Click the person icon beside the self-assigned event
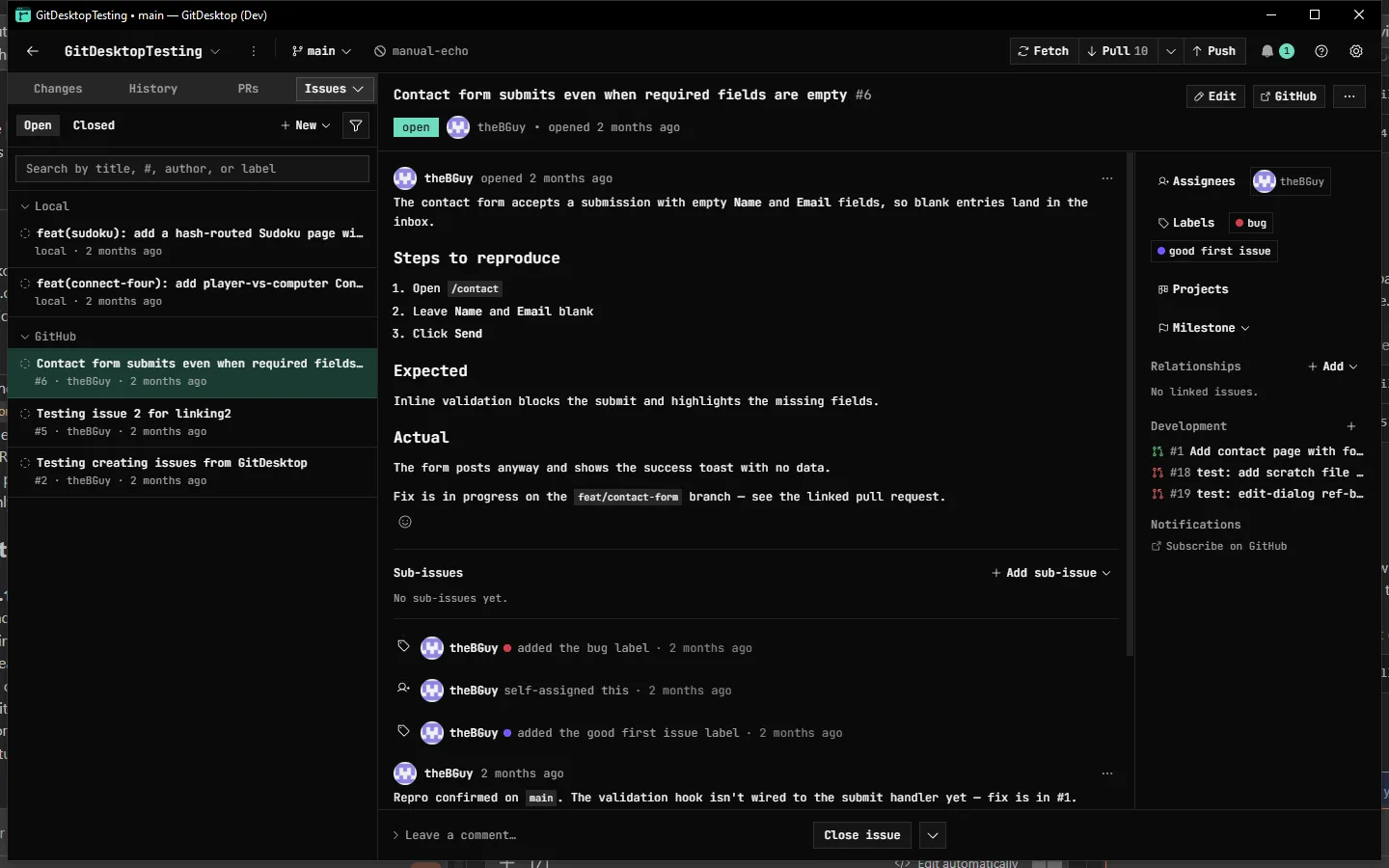 [404, 689]
